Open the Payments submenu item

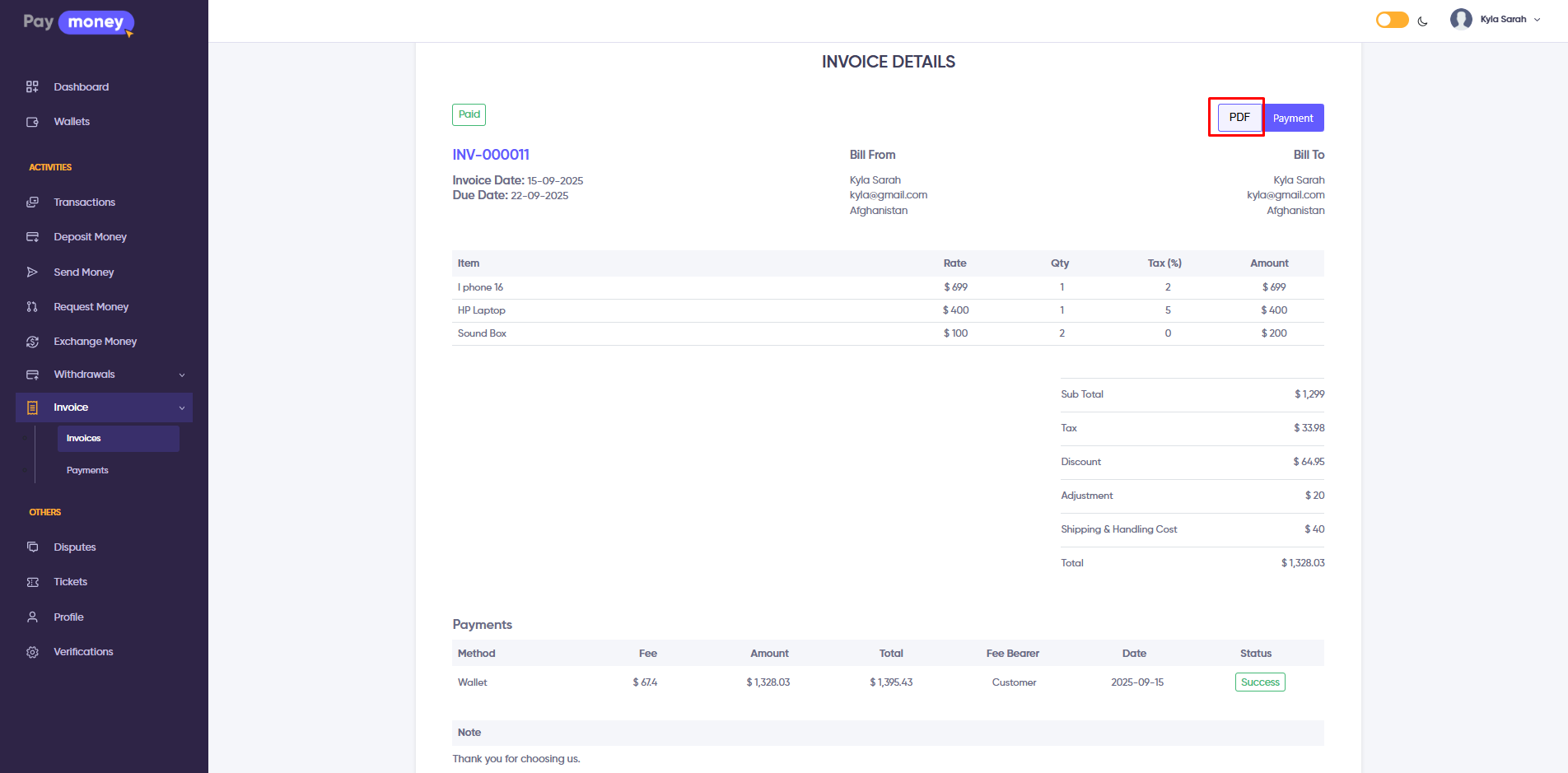[x=87, y=471]
